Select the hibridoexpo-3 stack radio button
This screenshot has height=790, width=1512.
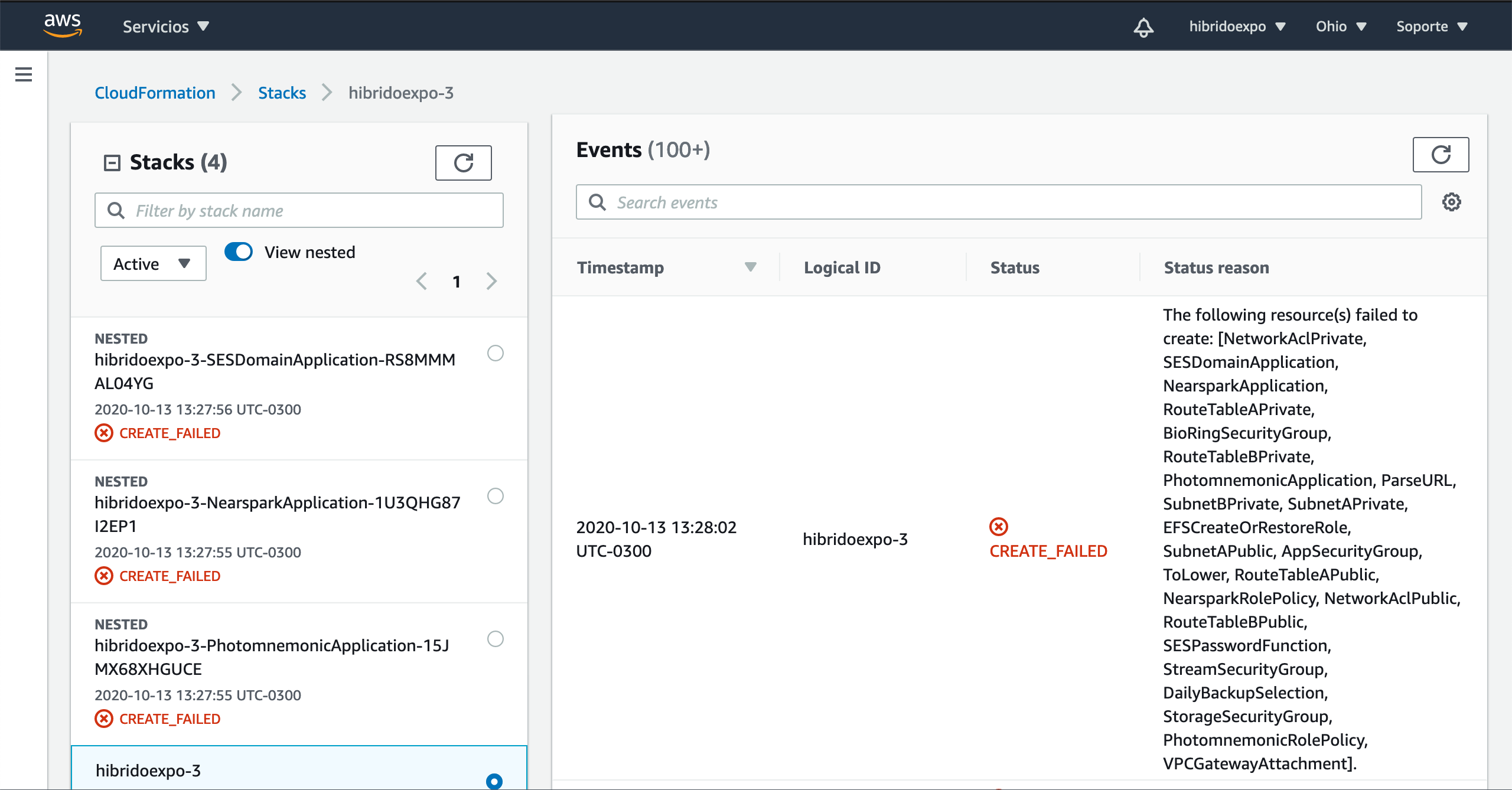coord(494,781)
